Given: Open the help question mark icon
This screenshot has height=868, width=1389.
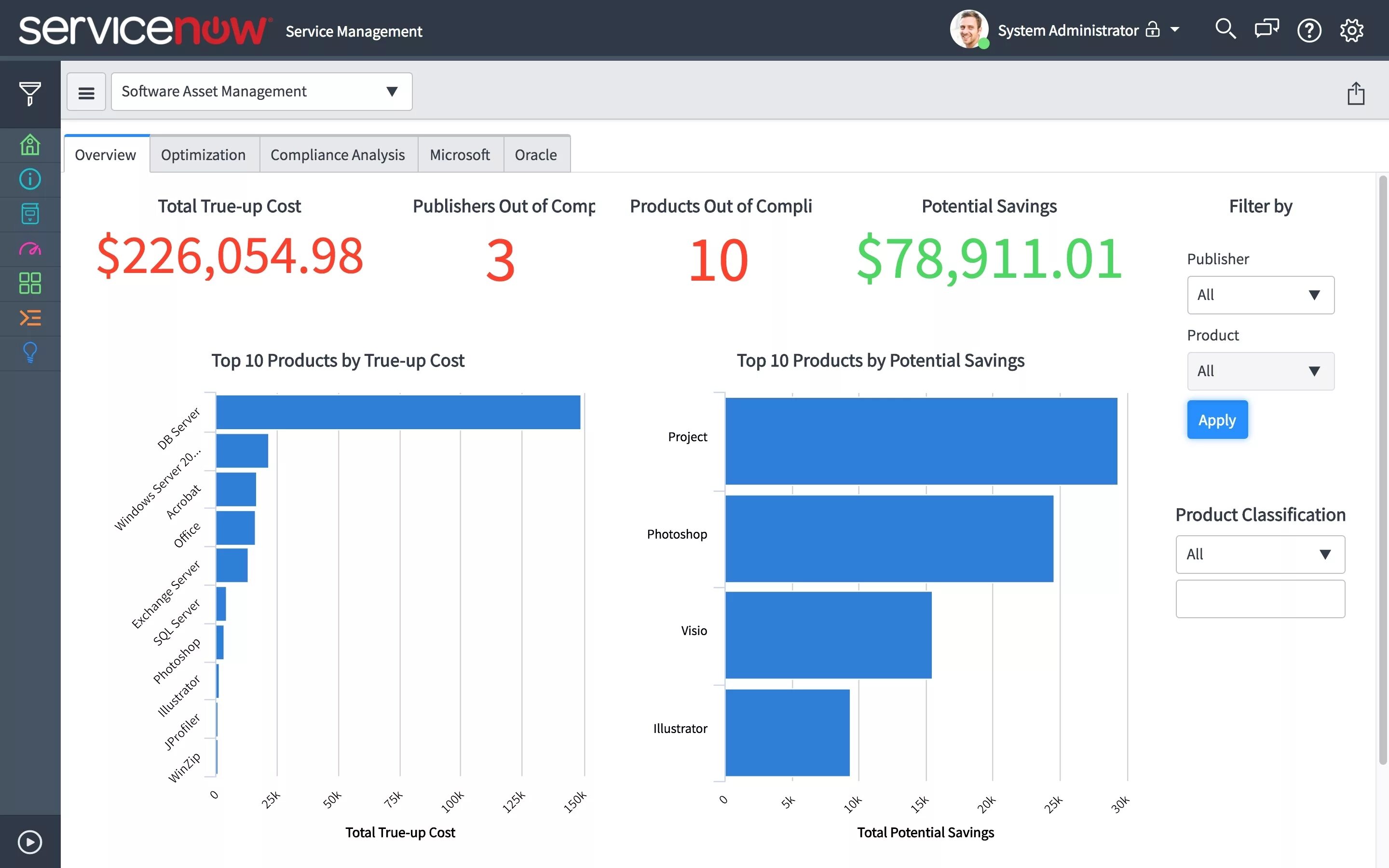Looking at the screenshot, I should click(1308, 30).
